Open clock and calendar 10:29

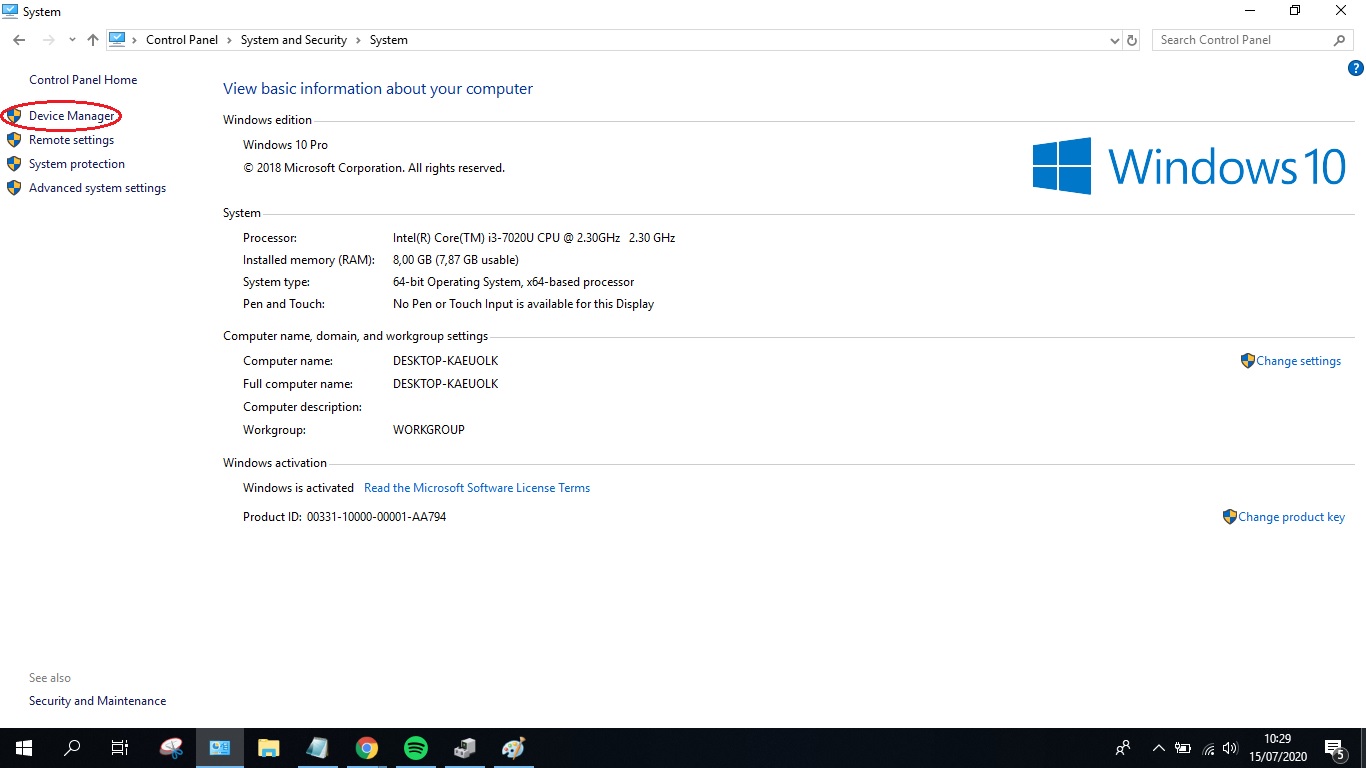point(1277,748)
